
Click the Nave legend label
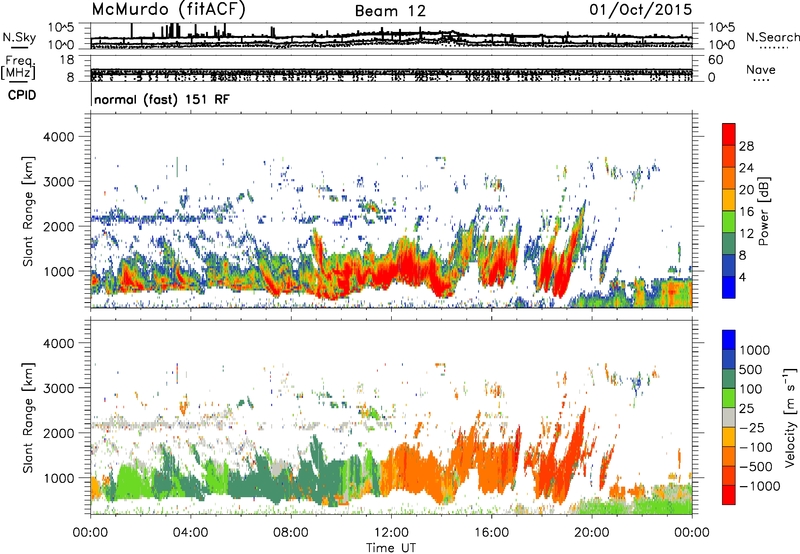pyautogui.click(x=761, y=69)
